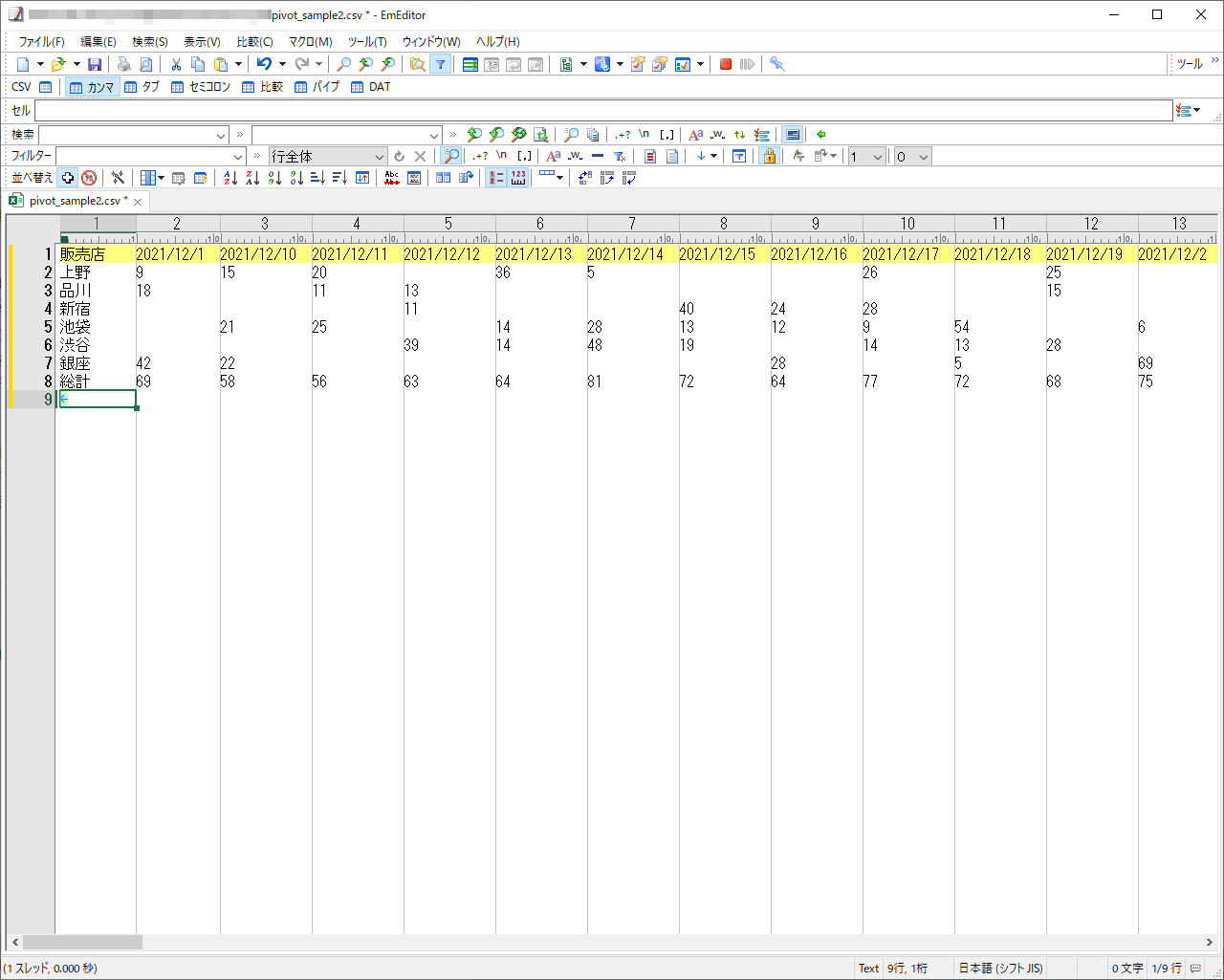The image size is (1224, 980).
Task: Select the 総計 cell in row 8
Action: point(96,381)
